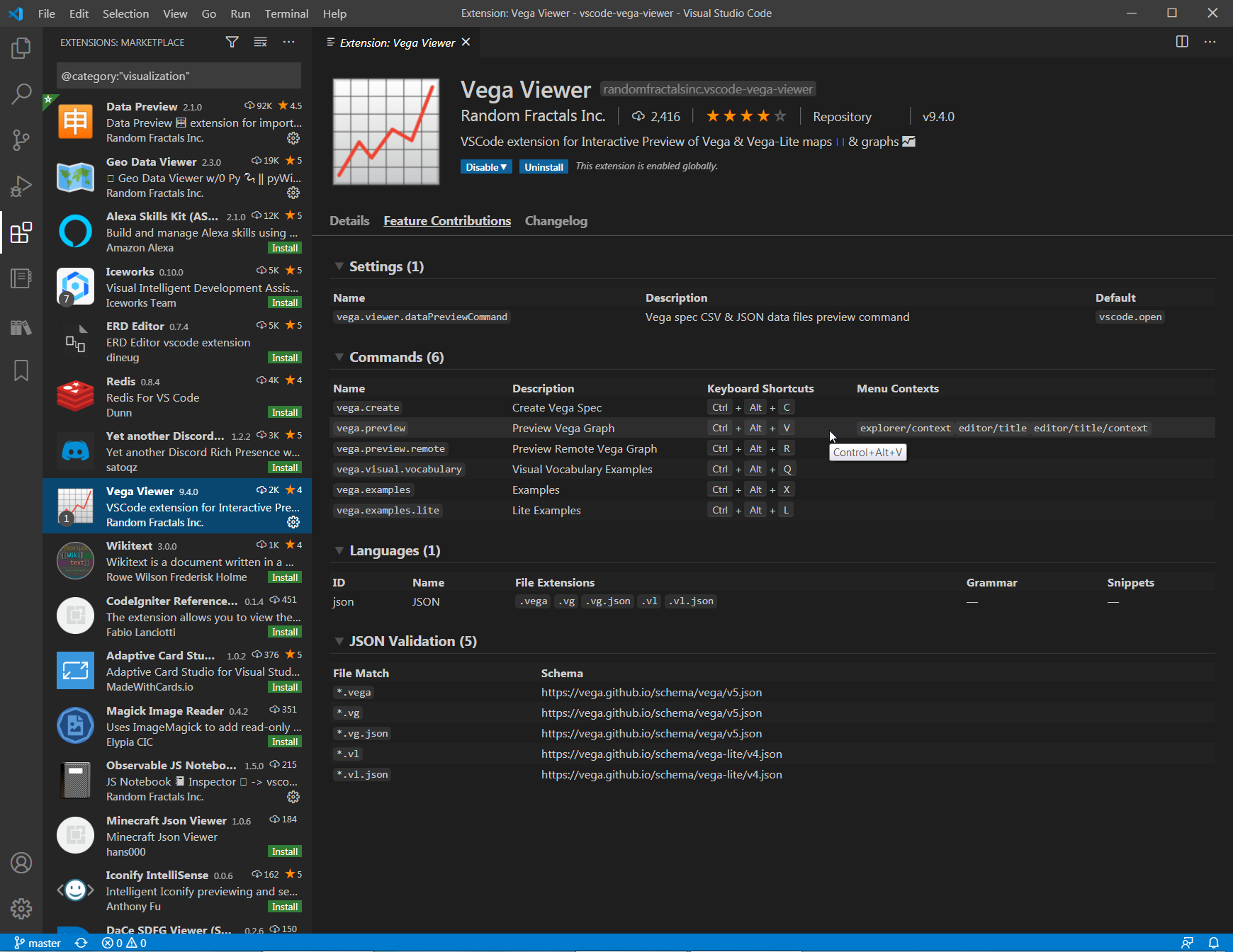
Task: Open the Bookmarks view in activity bar
Action: coord(21,370)
